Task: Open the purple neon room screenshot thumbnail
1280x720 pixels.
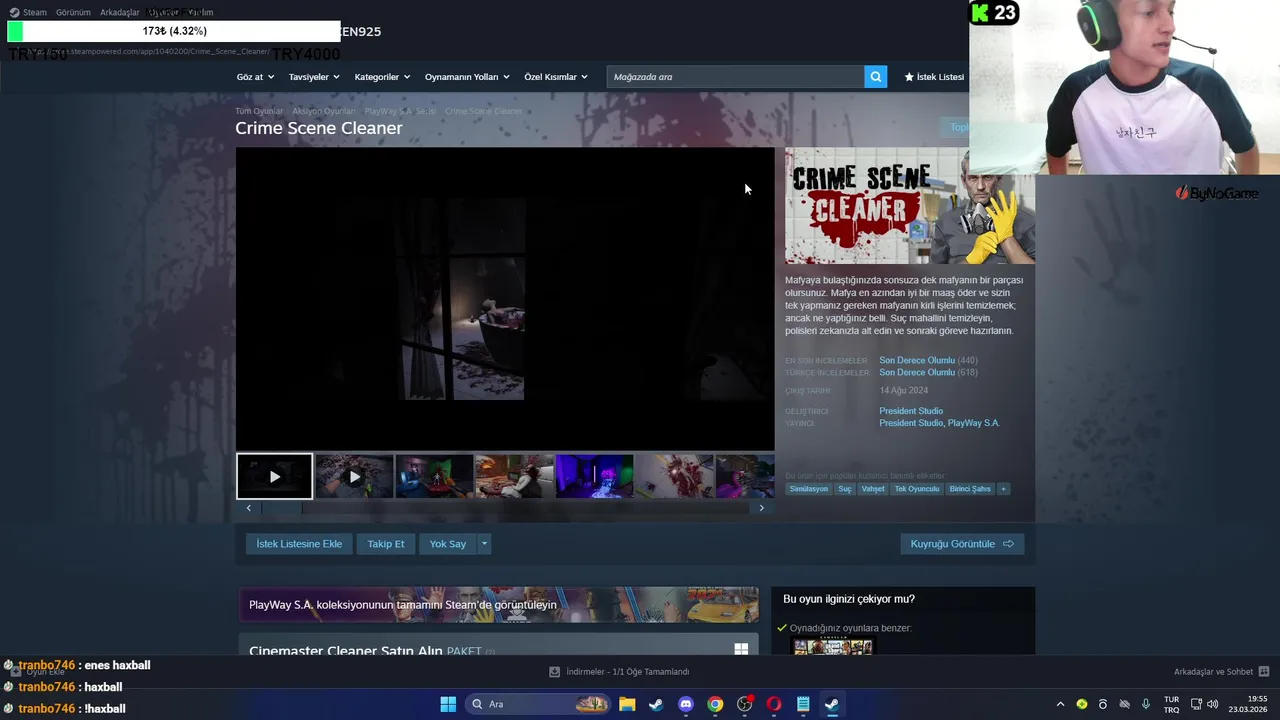Action: (594, 477)
